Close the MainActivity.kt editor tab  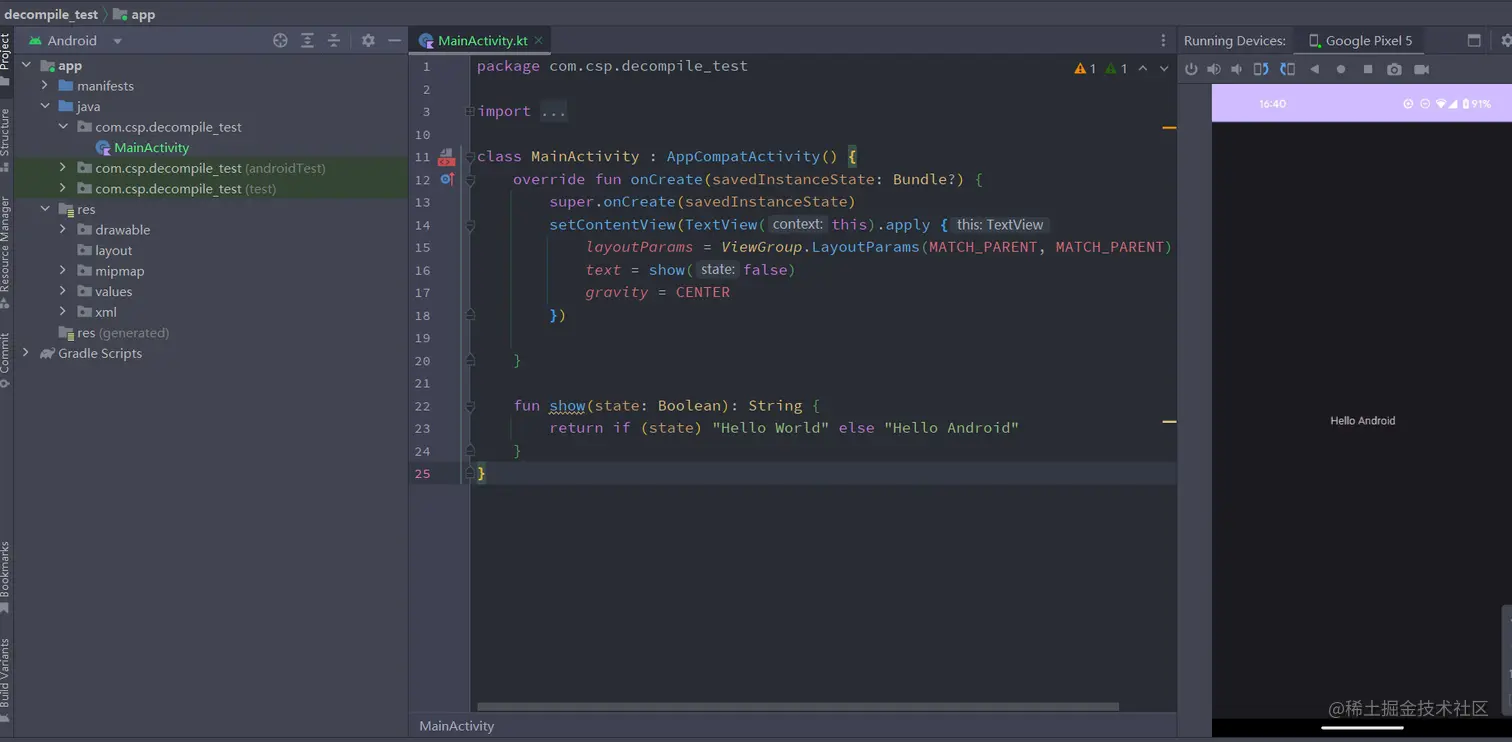point(539,41)
